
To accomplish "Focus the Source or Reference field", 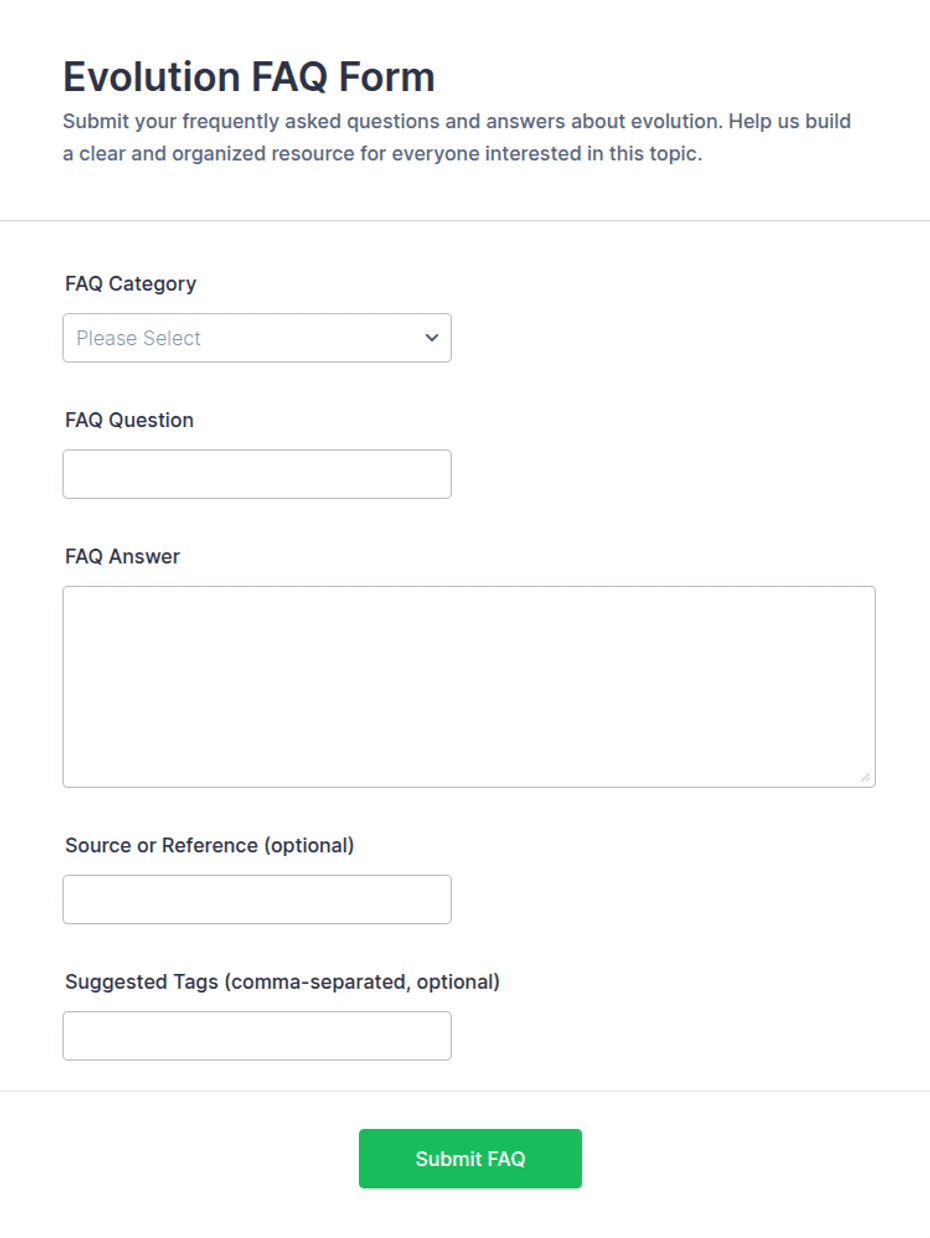I will [x=257, y=900].
